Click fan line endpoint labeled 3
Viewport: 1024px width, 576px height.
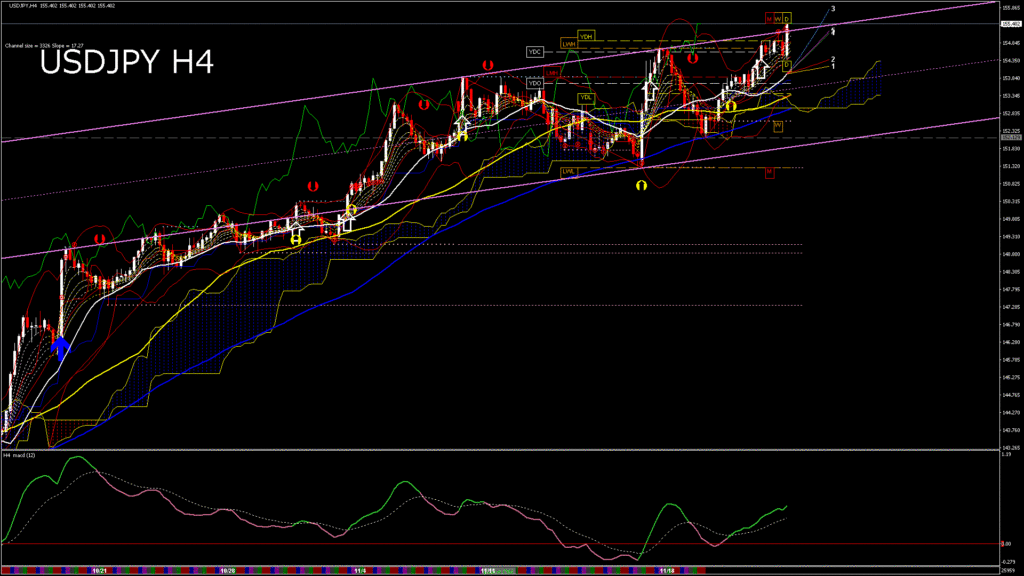pos(834,8)
